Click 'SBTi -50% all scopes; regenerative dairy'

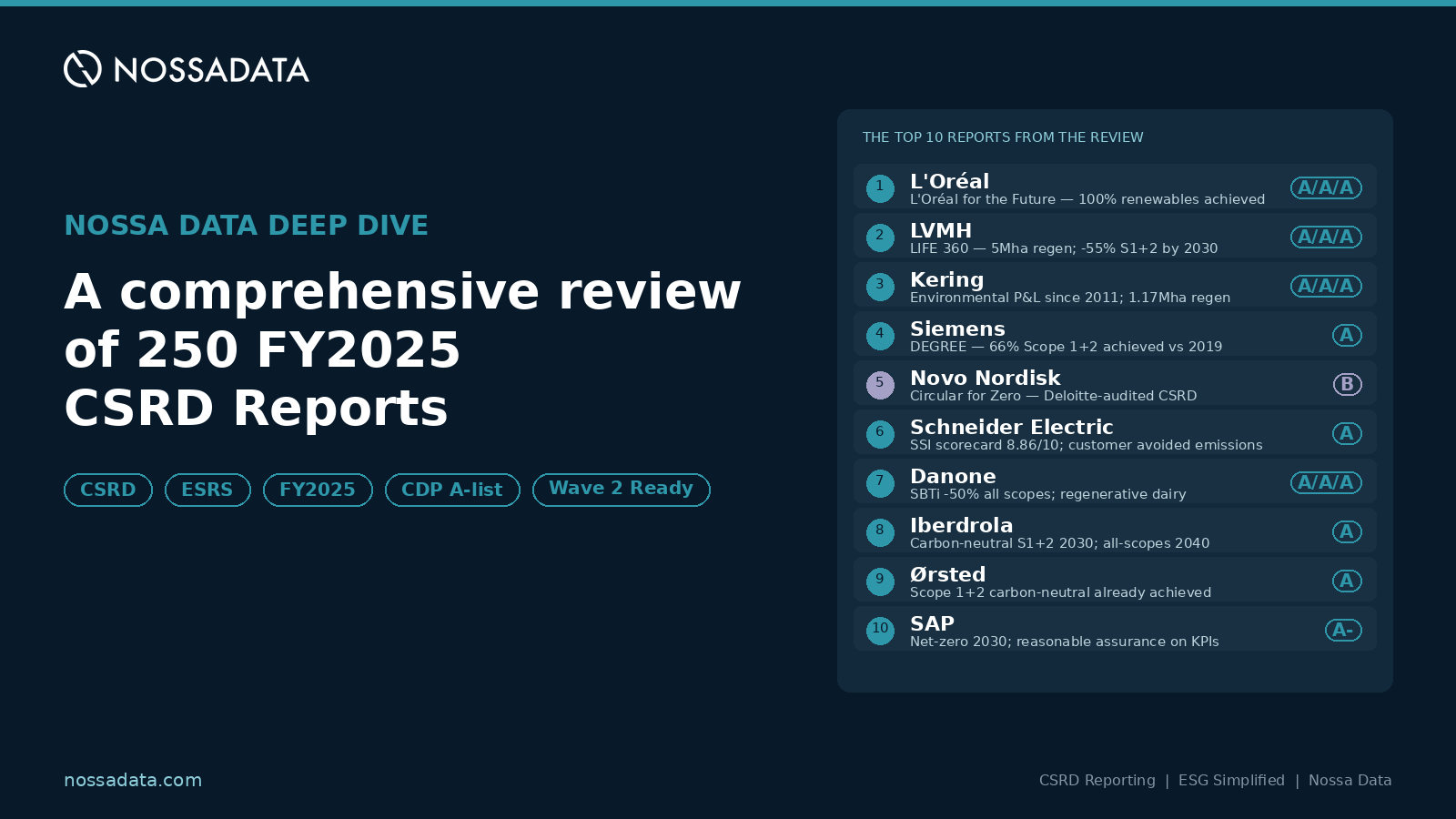coord(1048,494)
